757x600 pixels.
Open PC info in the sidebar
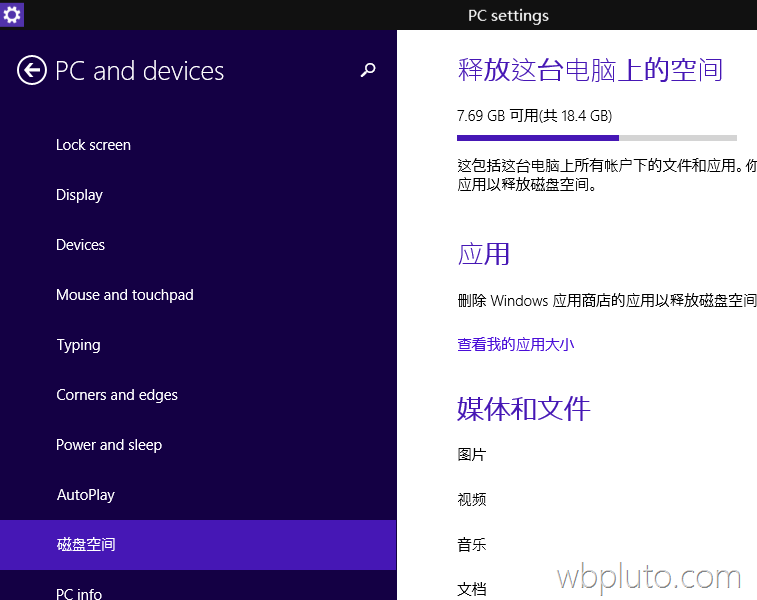tap(79, 593)
